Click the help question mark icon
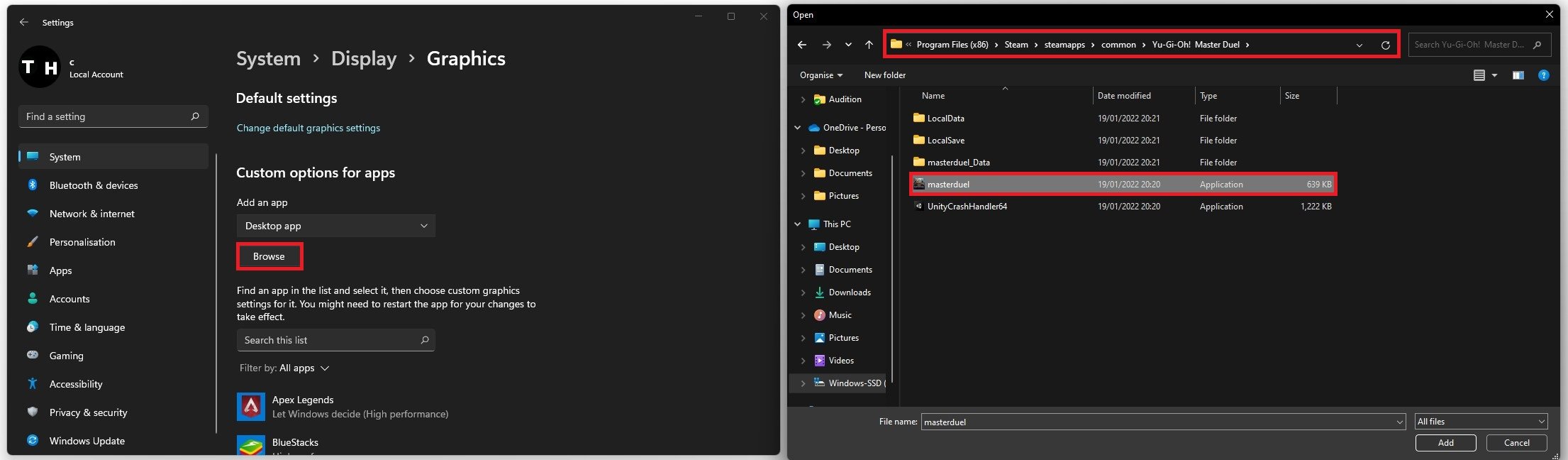This screenshot has width=1568, height=460. 1543,75
